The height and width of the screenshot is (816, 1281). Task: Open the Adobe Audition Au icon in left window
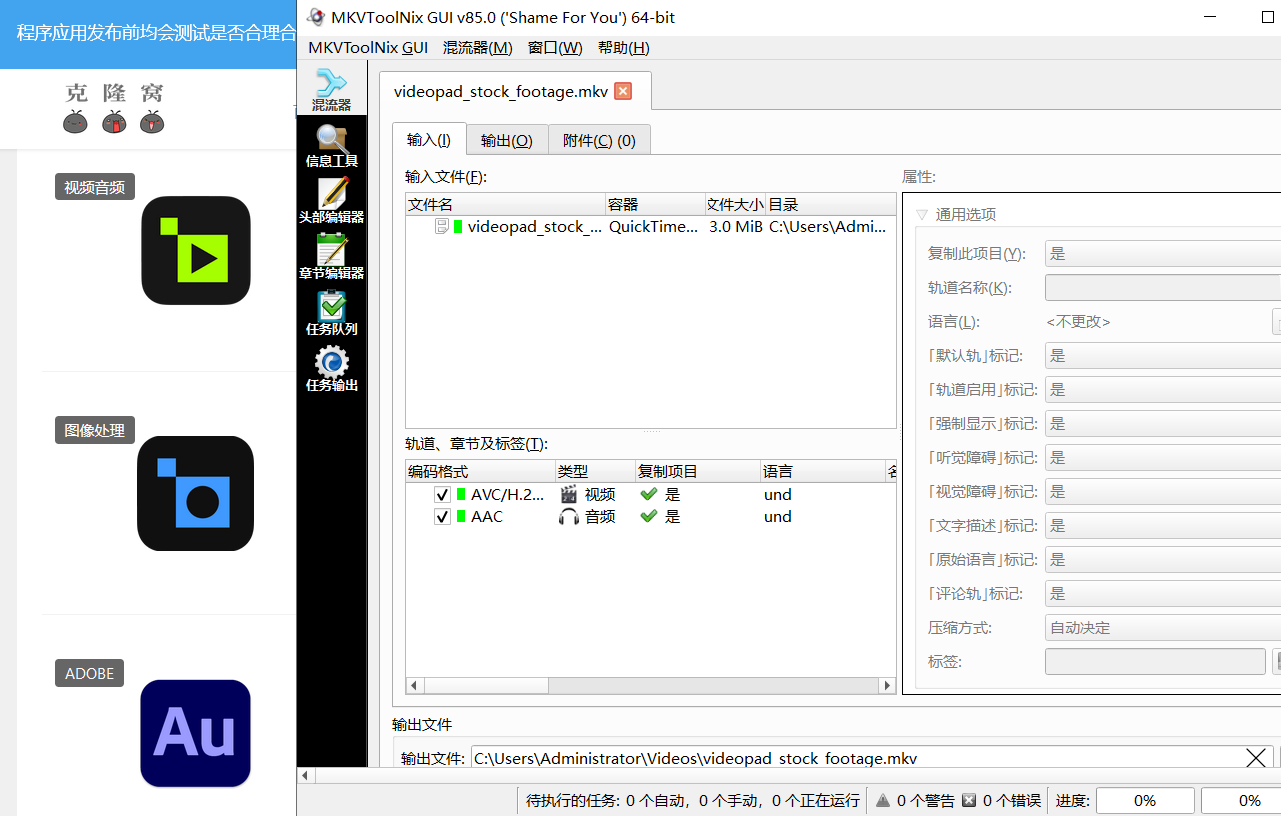point(195,733)
